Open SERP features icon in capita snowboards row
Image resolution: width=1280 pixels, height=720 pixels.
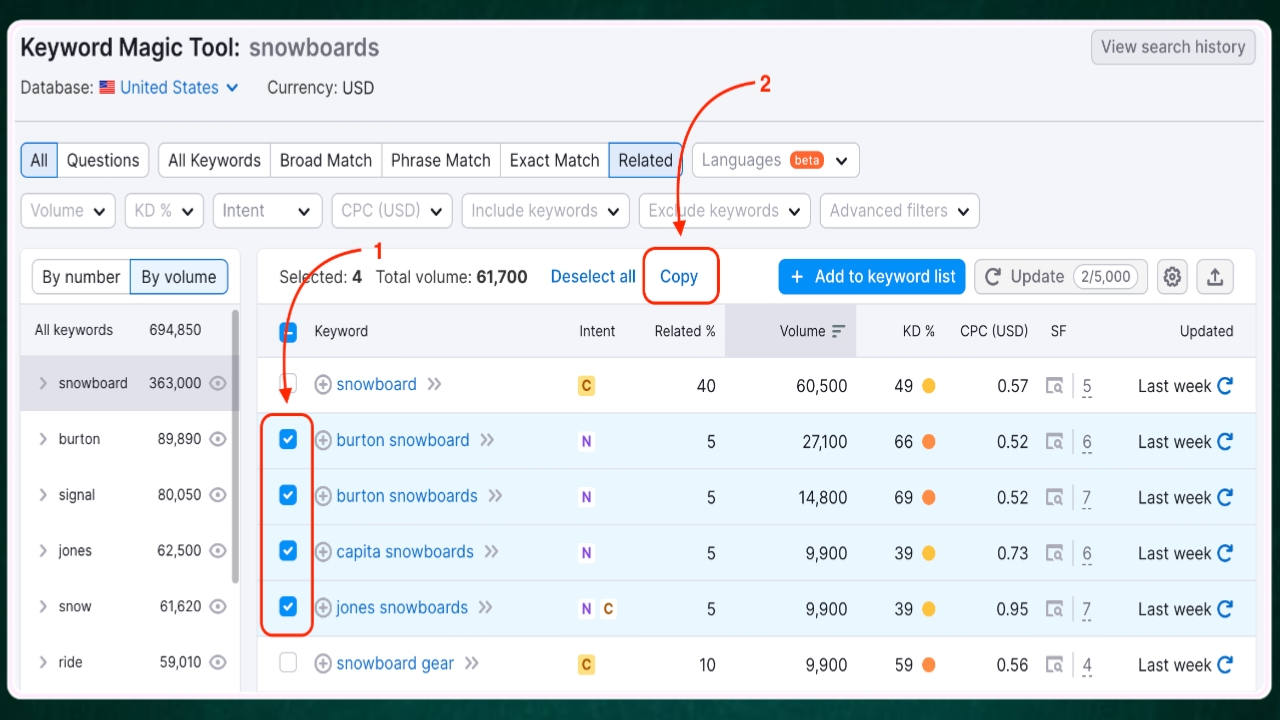pos(1054,553)
